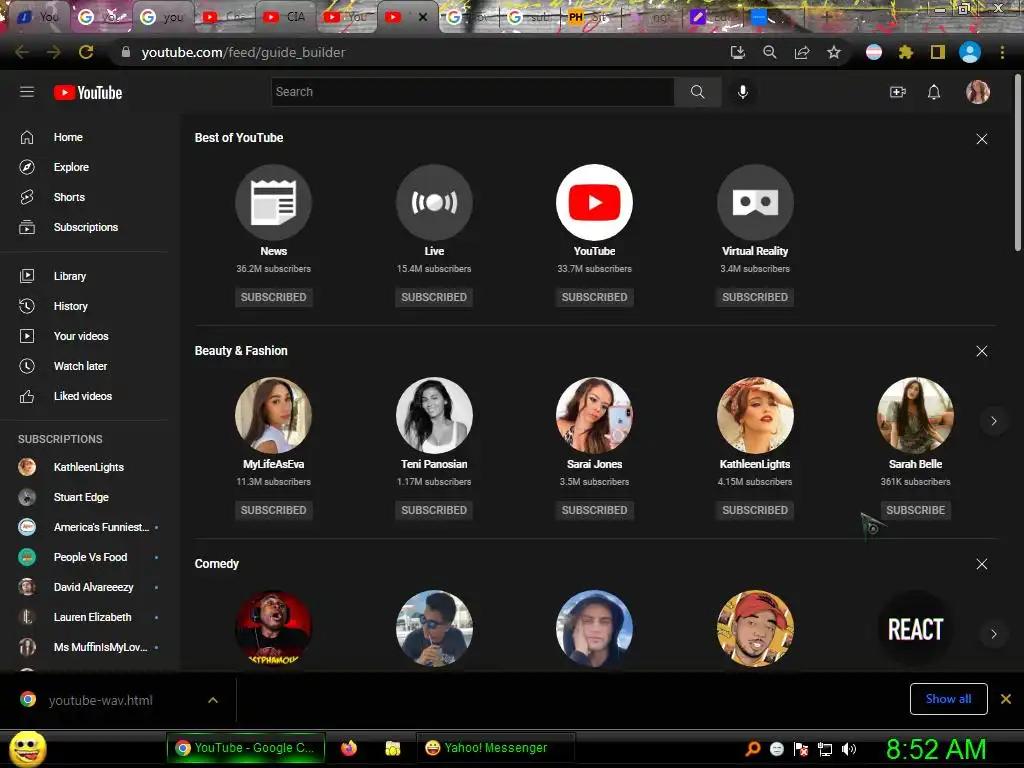Open the account avatar menu

(978, 92)
